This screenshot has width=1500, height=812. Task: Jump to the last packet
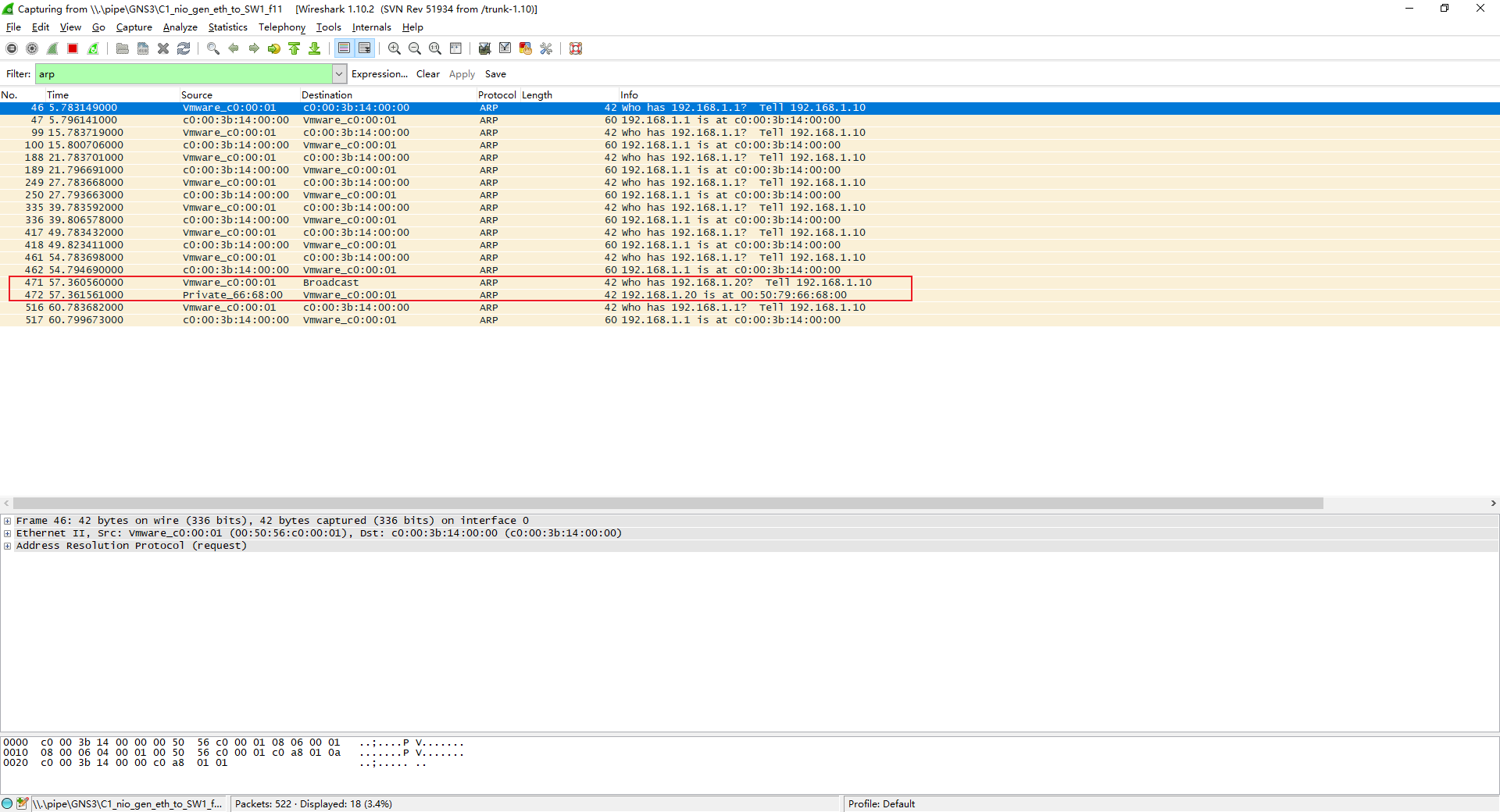pyautogui.click(x=315, y=48)
